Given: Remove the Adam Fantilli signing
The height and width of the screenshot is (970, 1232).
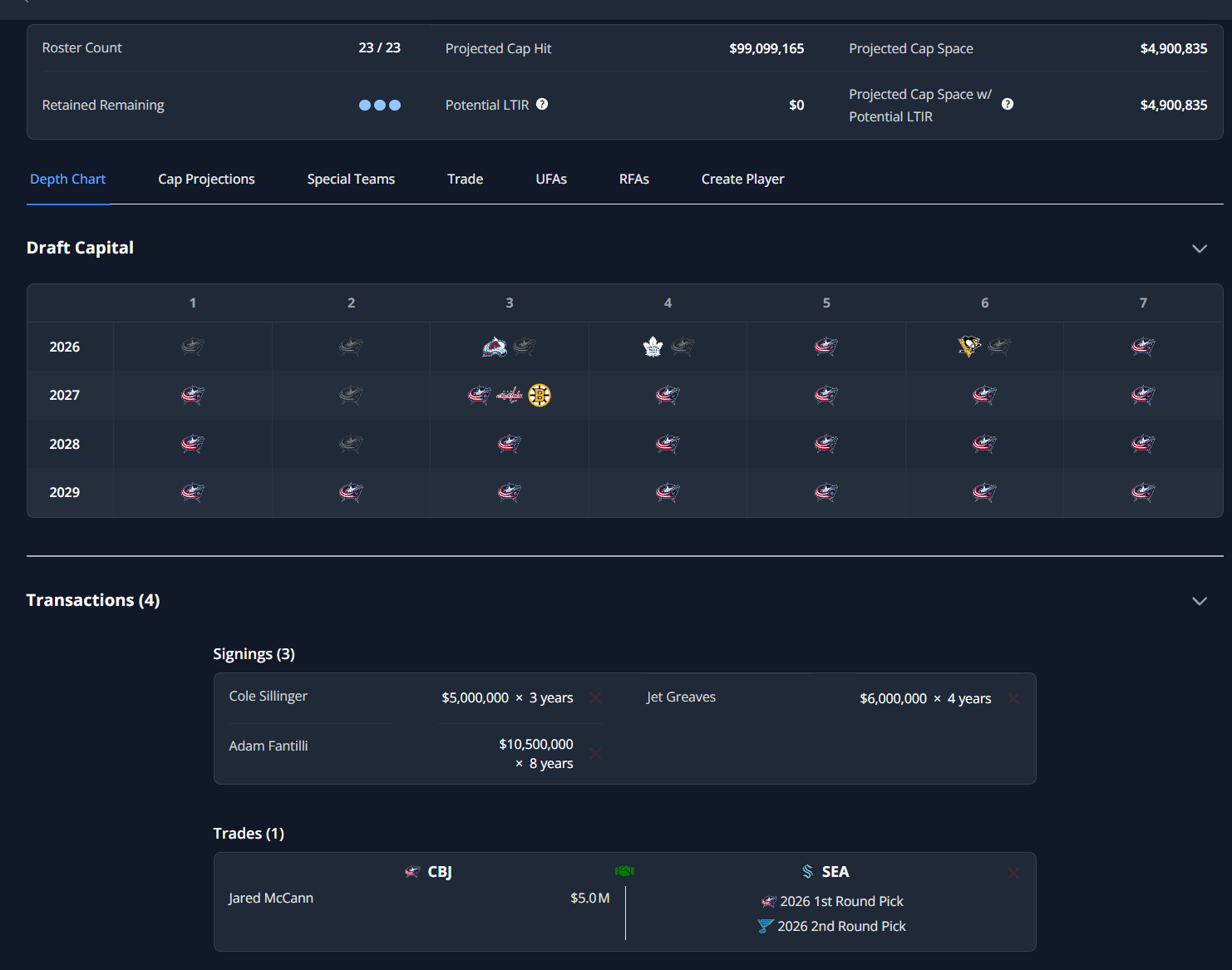Looking at the screenshot, I should pos(595,753).
